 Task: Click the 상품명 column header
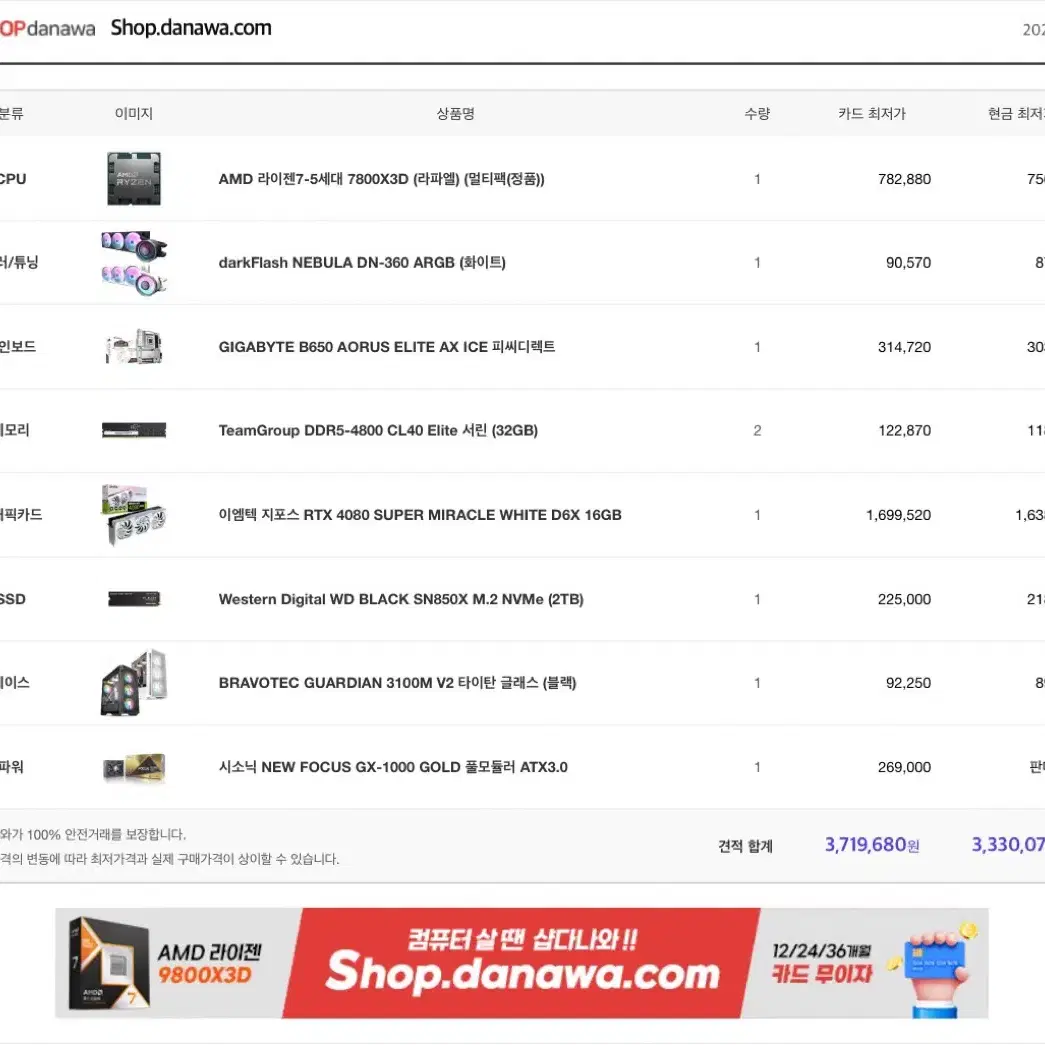click(x=455, y=114)
